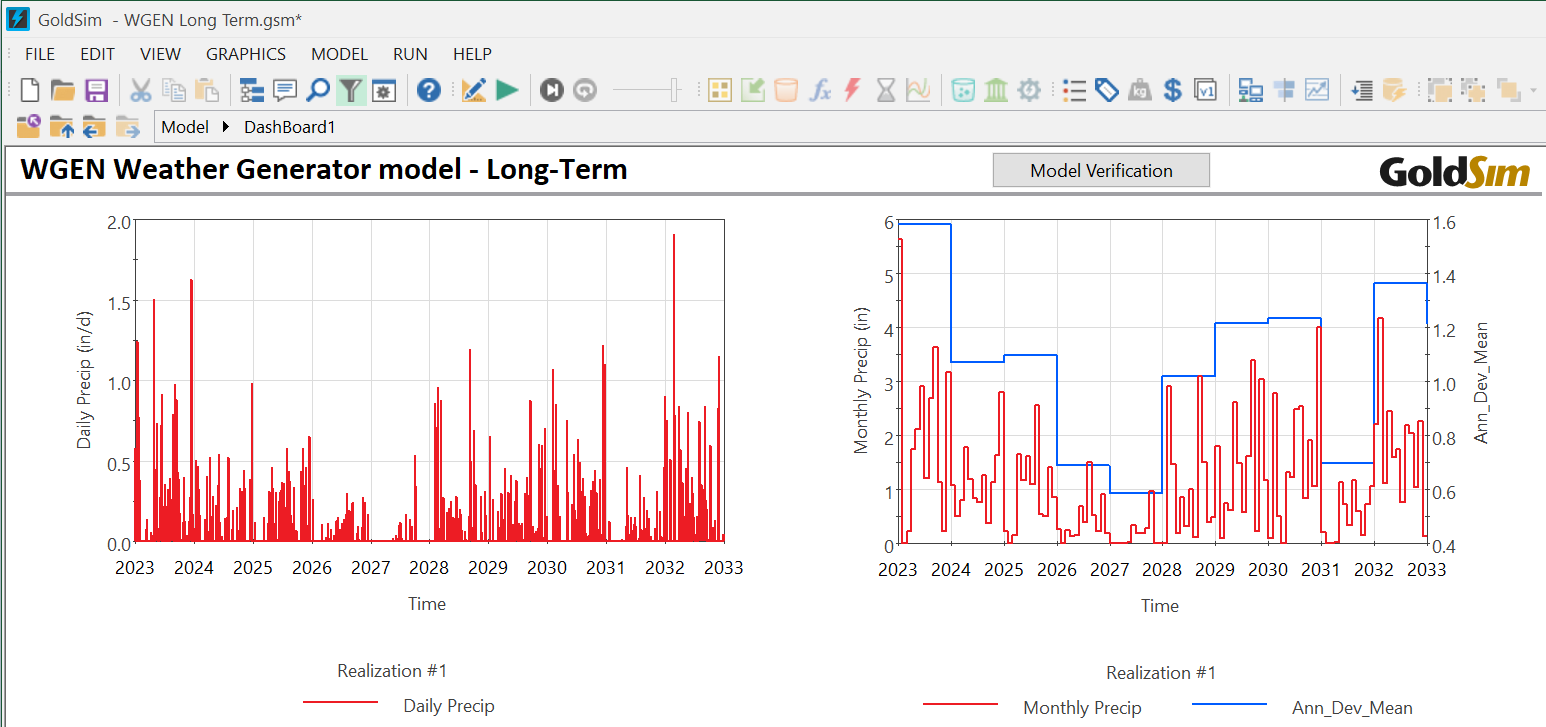The width and height of the screenshot is (1546, 727).
Task: Click the orange database with lightning icon
Action: point(1394,90)
